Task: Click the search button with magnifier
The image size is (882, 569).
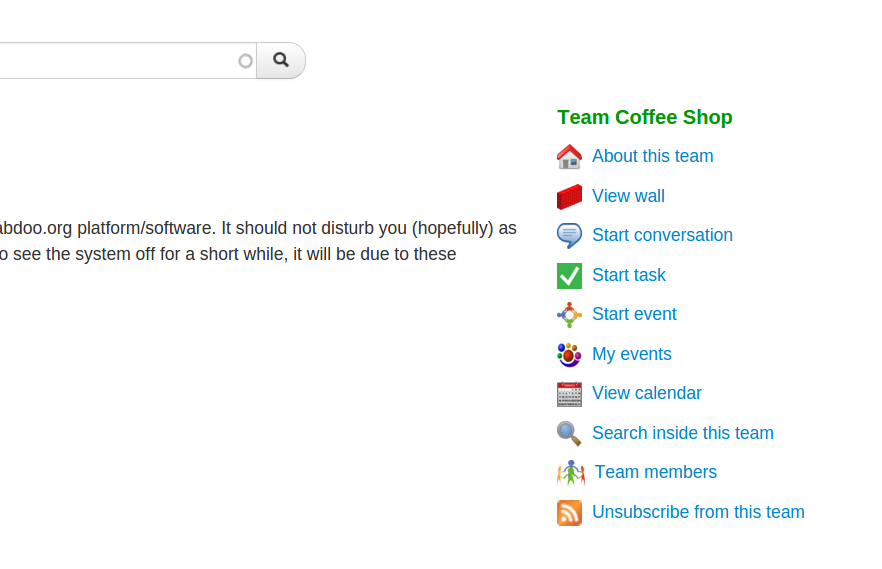Action: (281, 60)
